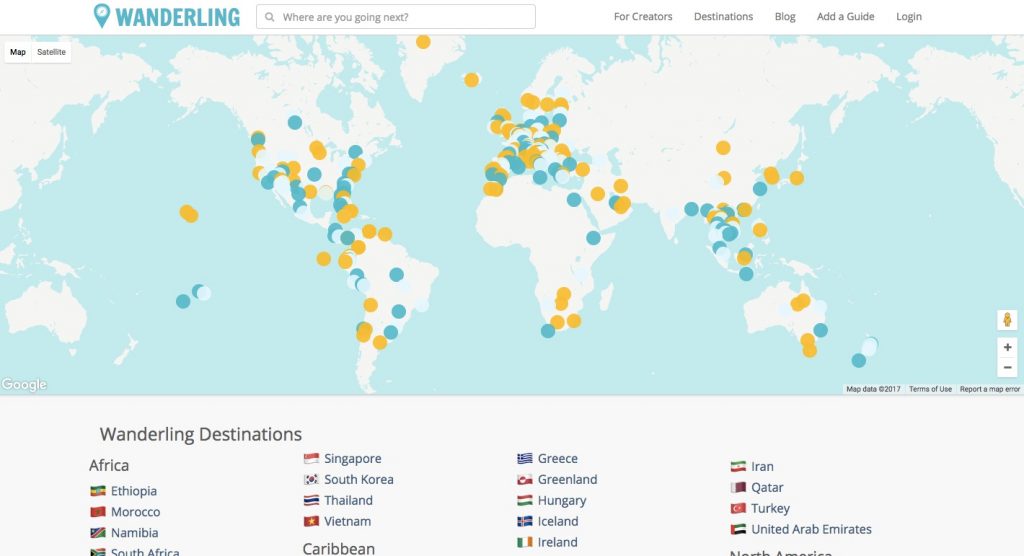
Task: Click the 'Map data ©2017' text
Action: click(x=873, y=389)
